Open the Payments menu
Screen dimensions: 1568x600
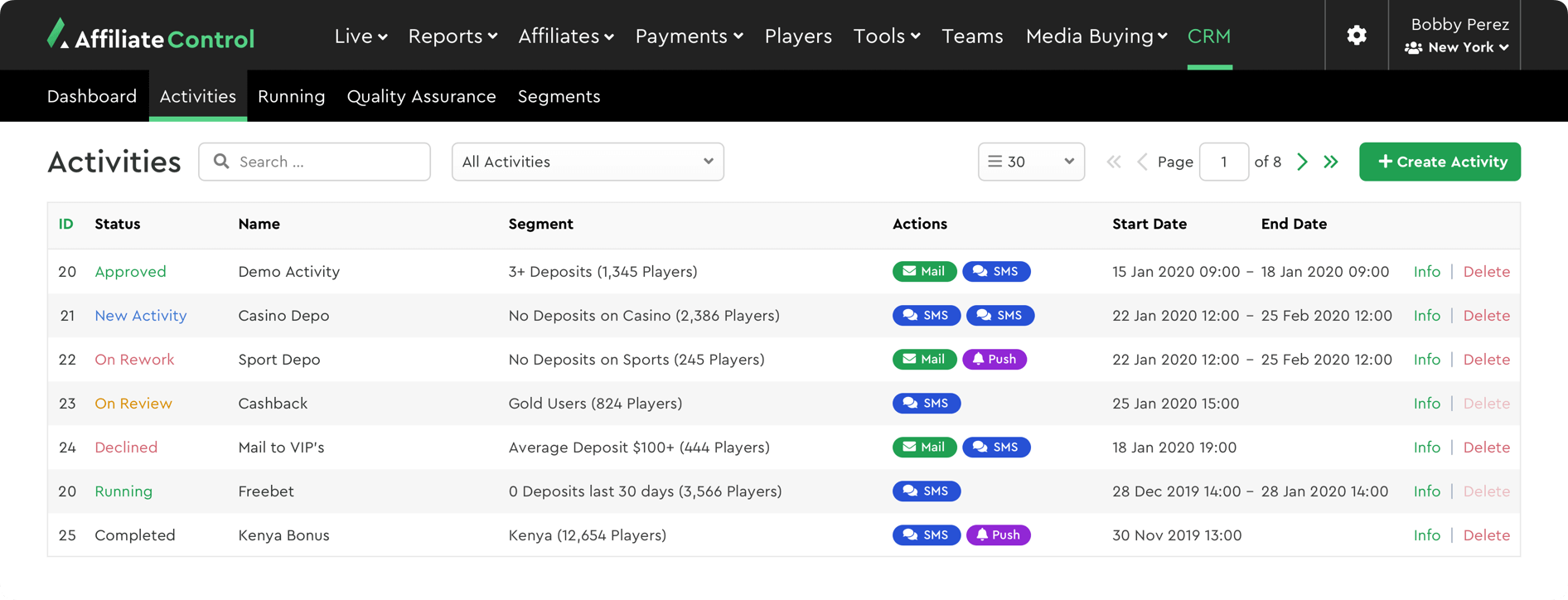[x=689, y=36]
